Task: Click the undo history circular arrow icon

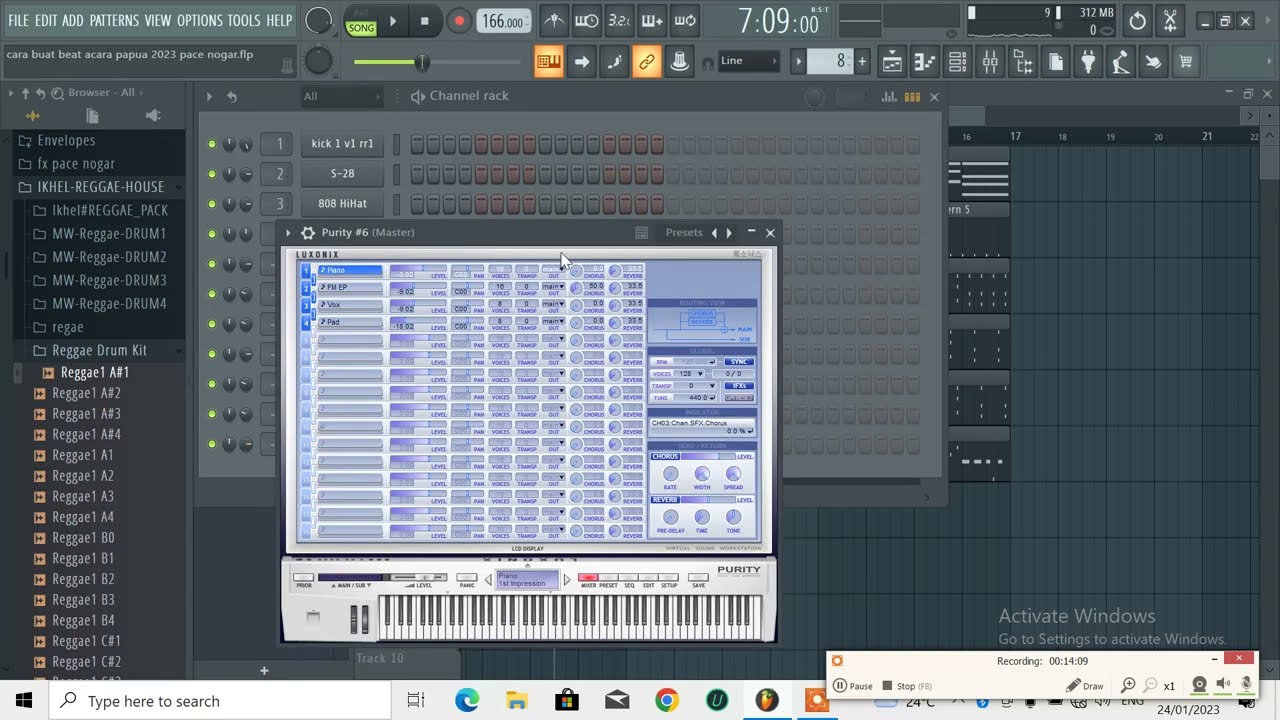Action: pos(1138,21)
